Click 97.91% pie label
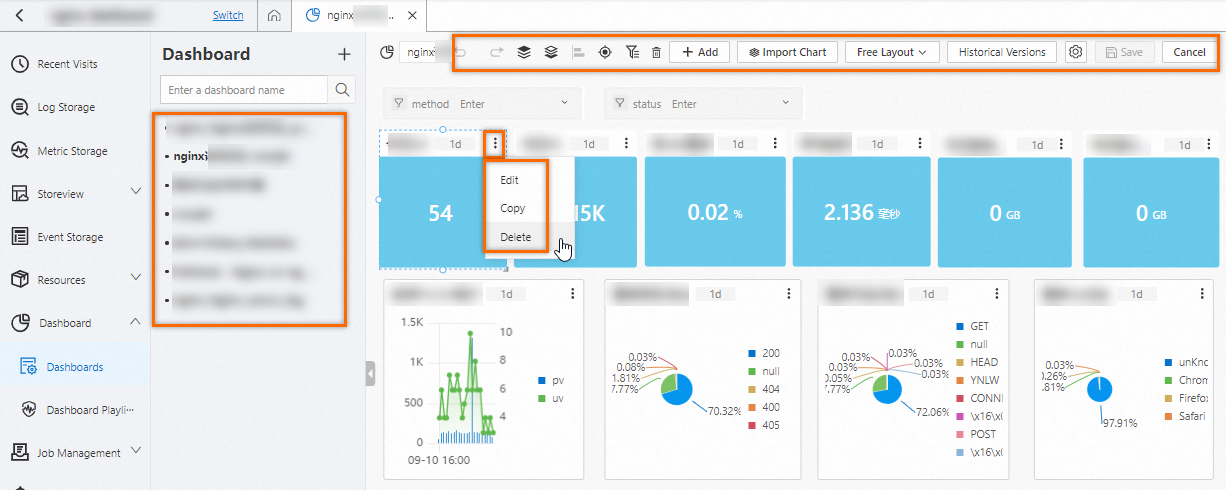Image resolution: width=1226 pixels, height=490 pixels. (1118, 424)
